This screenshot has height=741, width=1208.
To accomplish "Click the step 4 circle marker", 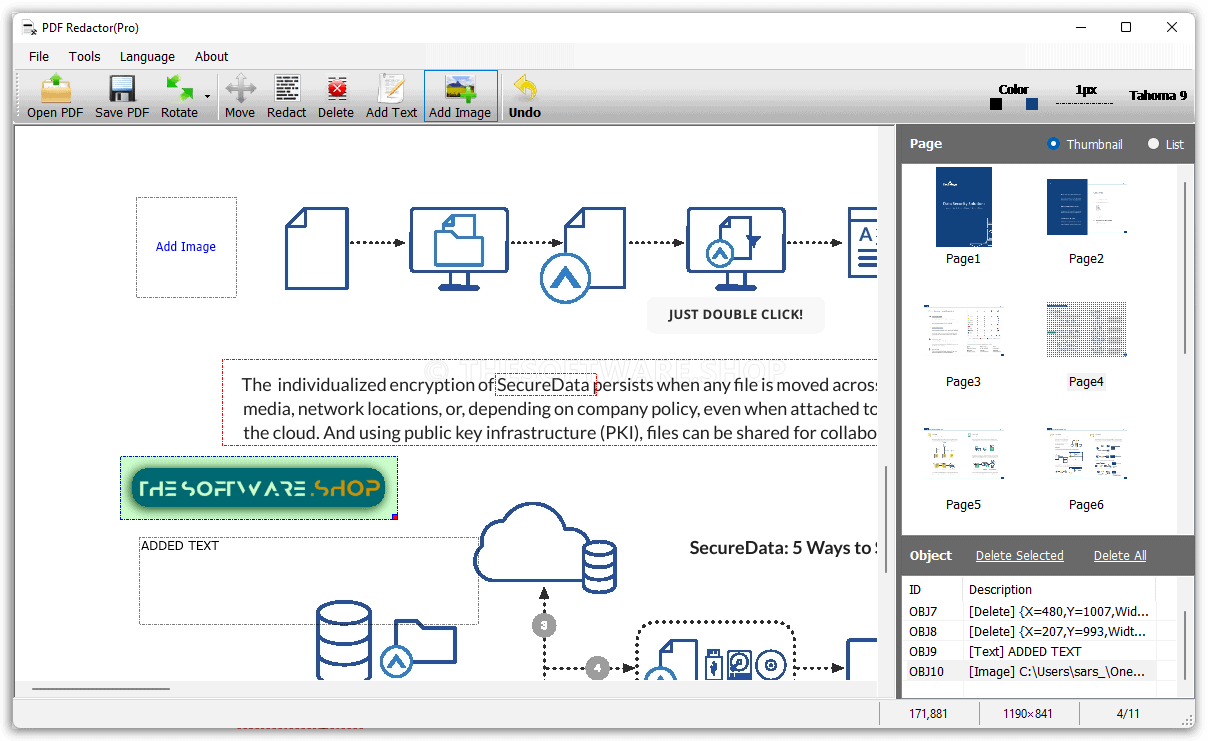I will pyautogui.click(x=597, y=666).
